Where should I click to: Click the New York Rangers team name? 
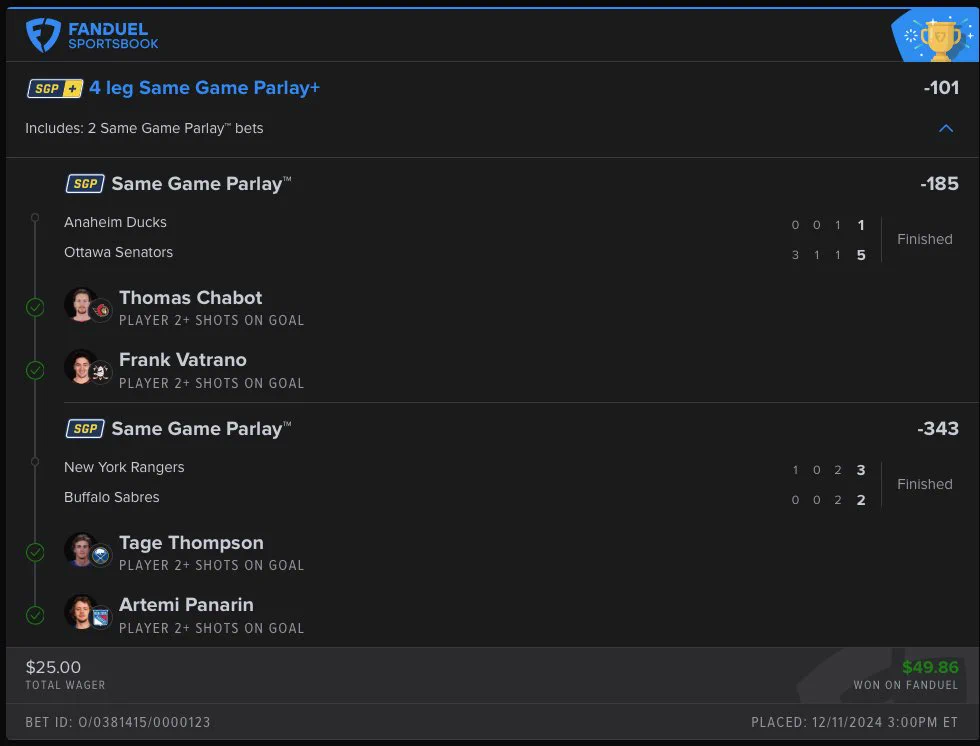[124, 467]
